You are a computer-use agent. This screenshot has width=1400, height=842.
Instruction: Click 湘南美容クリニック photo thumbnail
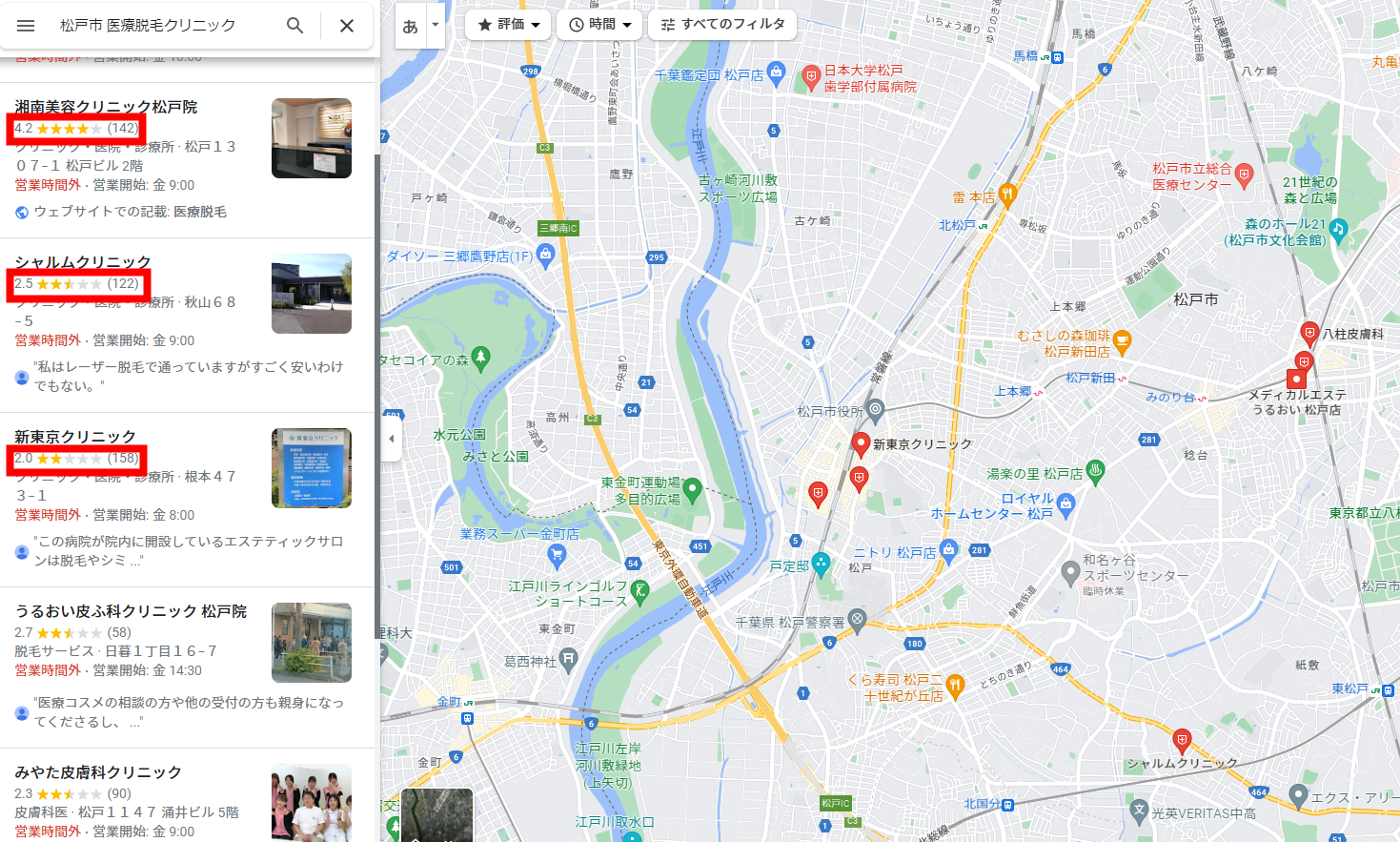(x=312, y=138)
